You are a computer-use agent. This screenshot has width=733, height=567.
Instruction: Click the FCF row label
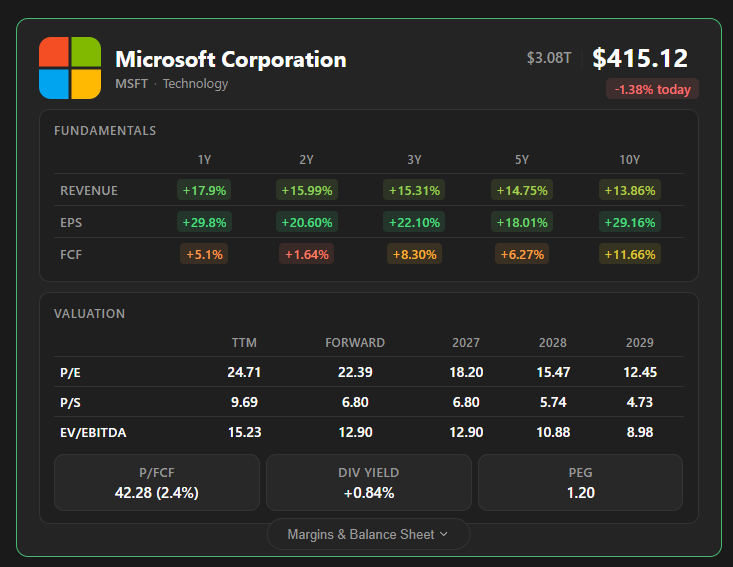click(x=71, y=255)
